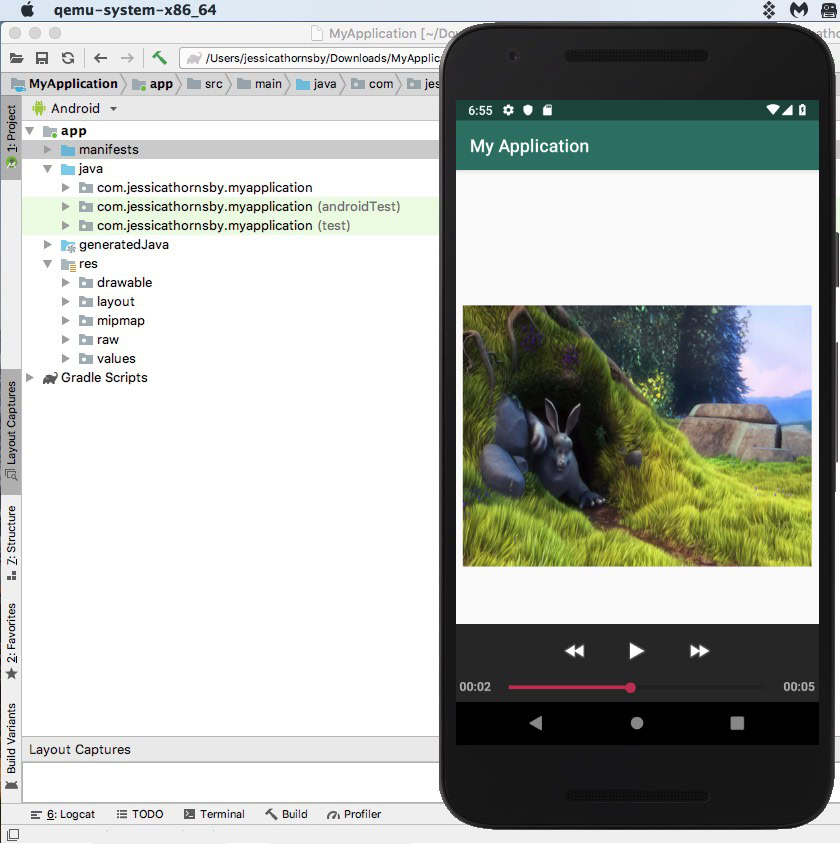Tap the Android recent apps square button

[737, 723]
